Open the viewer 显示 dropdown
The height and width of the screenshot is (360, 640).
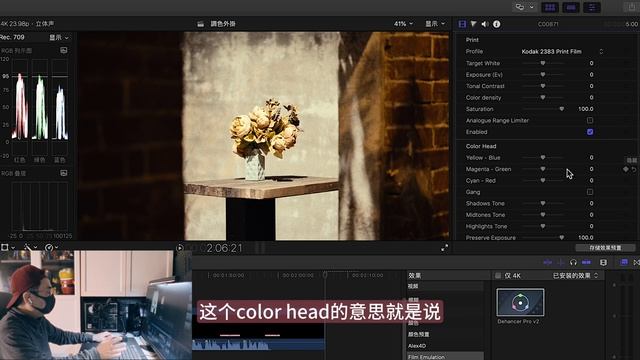coord(435,24)
